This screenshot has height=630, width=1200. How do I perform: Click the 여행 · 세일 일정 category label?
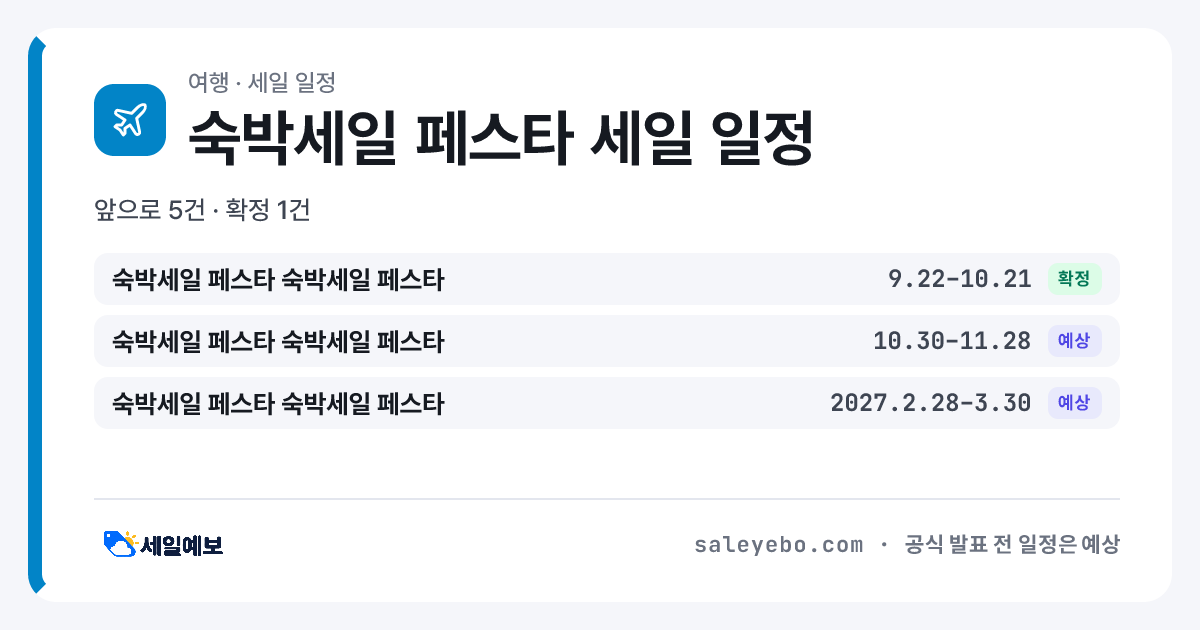[x=261, y=82]
